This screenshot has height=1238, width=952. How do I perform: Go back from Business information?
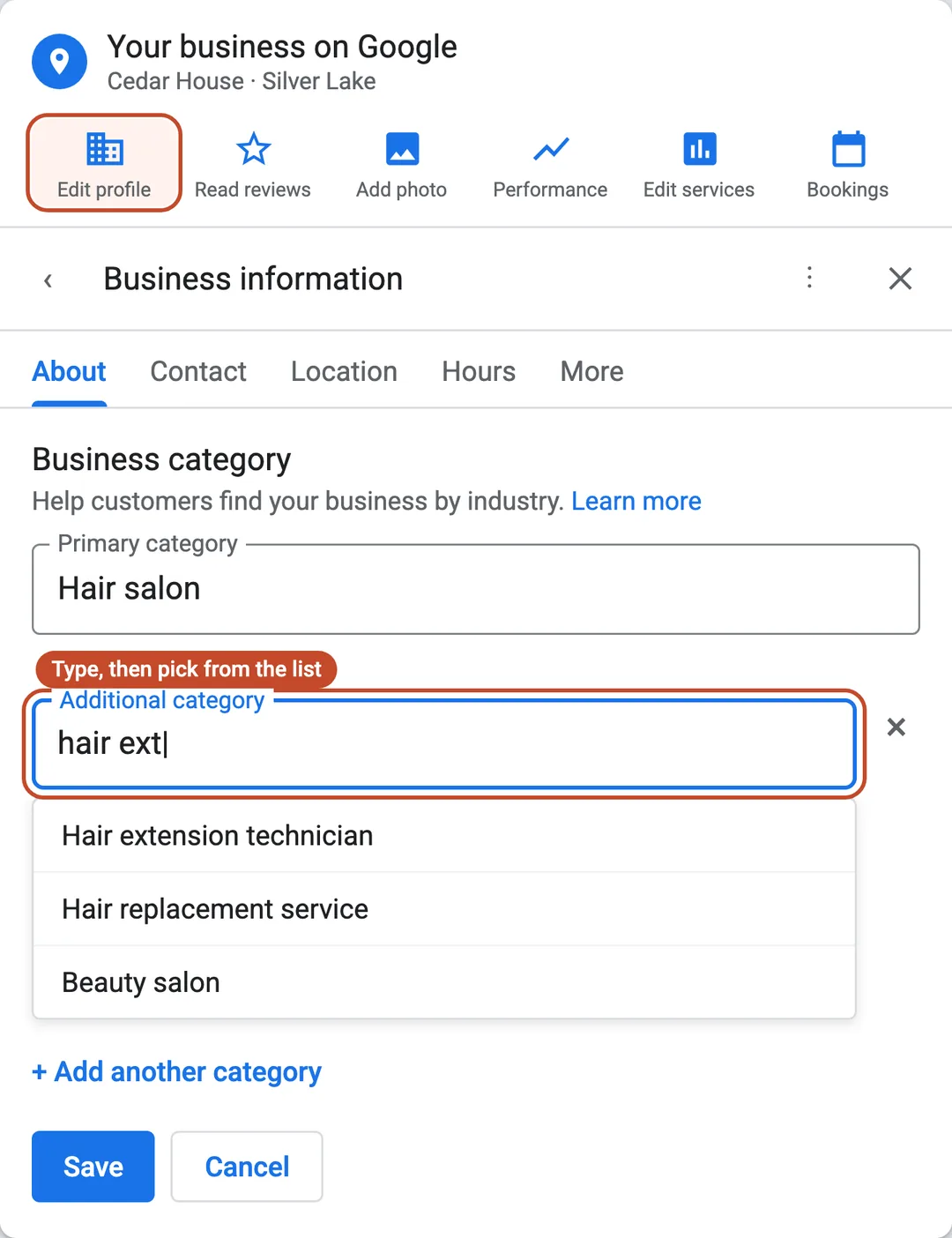(48, 280)
